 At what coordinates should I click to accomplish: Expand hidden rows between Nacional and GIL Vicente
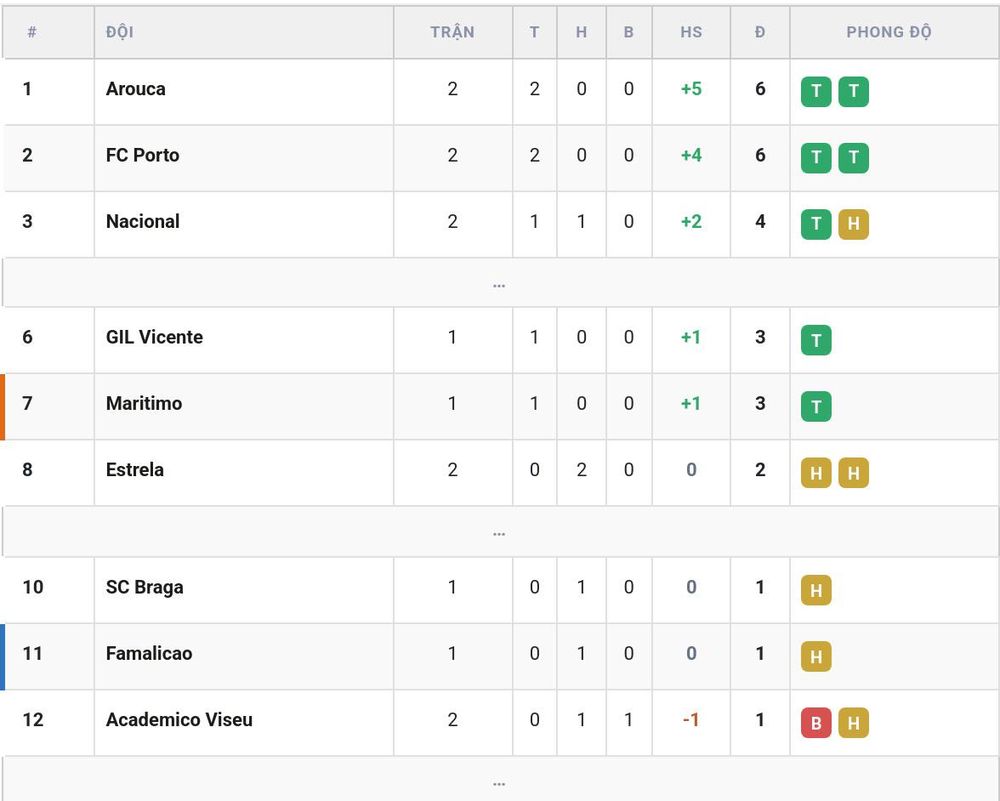click(499, 283)
